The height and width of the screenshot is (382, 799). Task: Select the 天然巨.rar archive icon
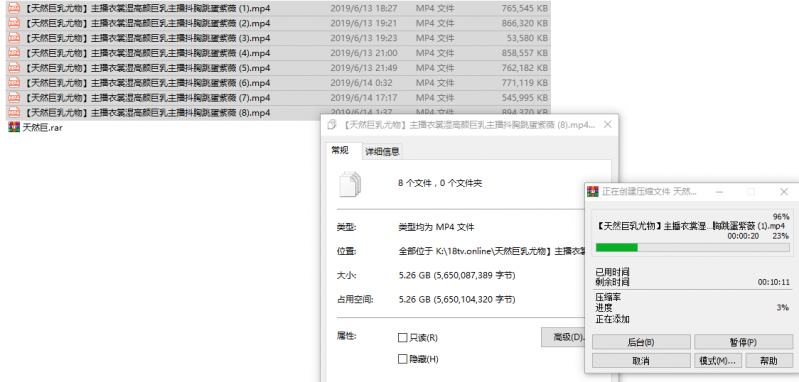coord(14,127)
